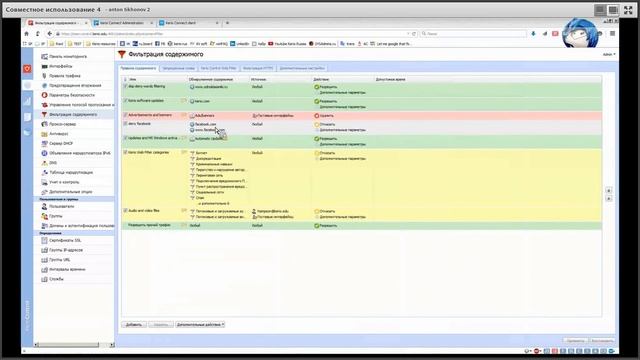This screenshot has height=360, width=640.
Task: Click Восстановить button
Action: coord(602,340)
